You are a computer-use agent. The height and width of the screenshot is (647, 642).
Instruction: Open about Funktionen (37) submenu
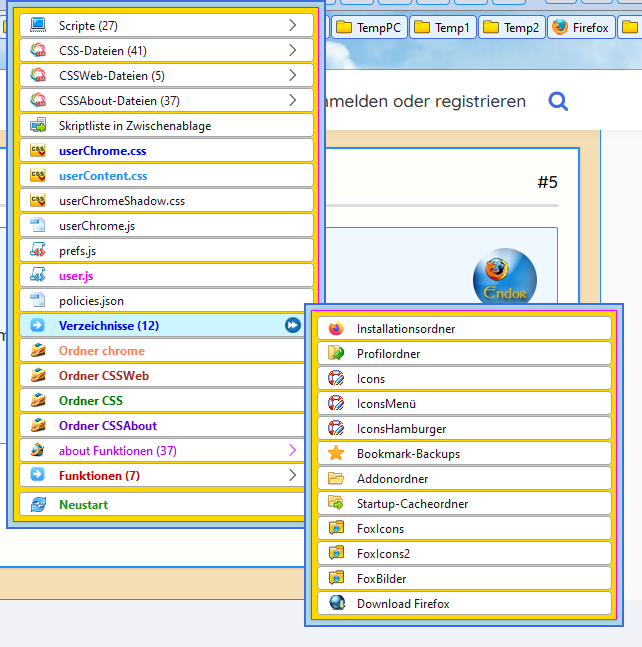coord(162,451)
